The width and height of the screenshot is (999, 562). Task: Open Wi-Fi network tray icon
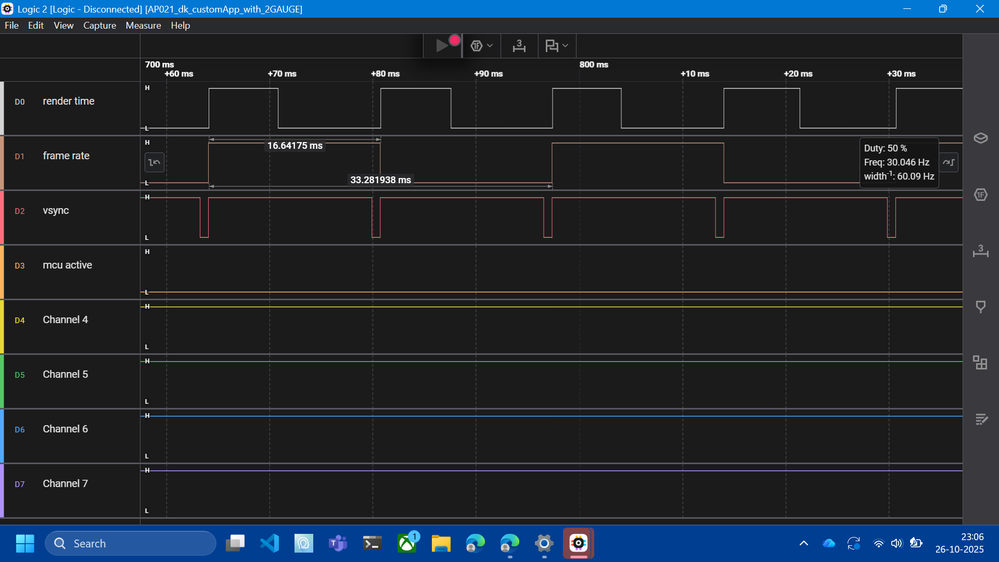(x=879, y=544)
